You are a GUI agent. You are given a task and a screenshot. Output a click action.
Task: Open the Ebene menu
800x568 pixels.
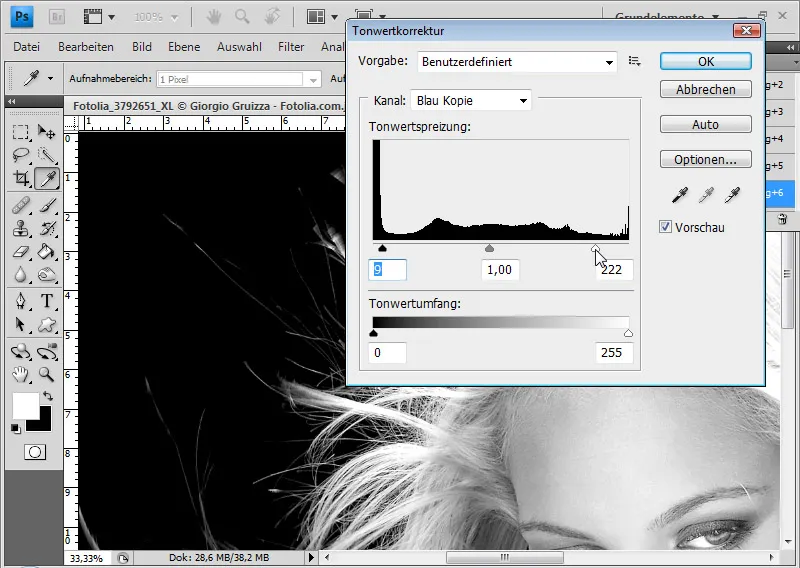pyautogui.click(x=184, y=47)
